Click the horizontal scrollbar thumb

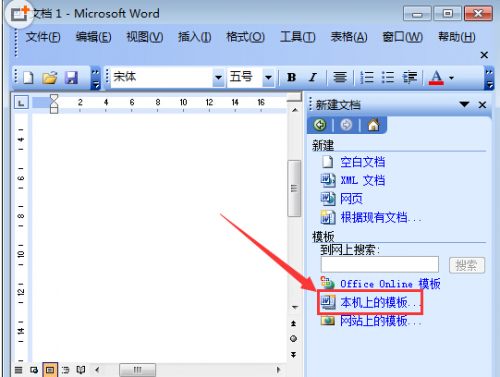(x=137, y=370)
